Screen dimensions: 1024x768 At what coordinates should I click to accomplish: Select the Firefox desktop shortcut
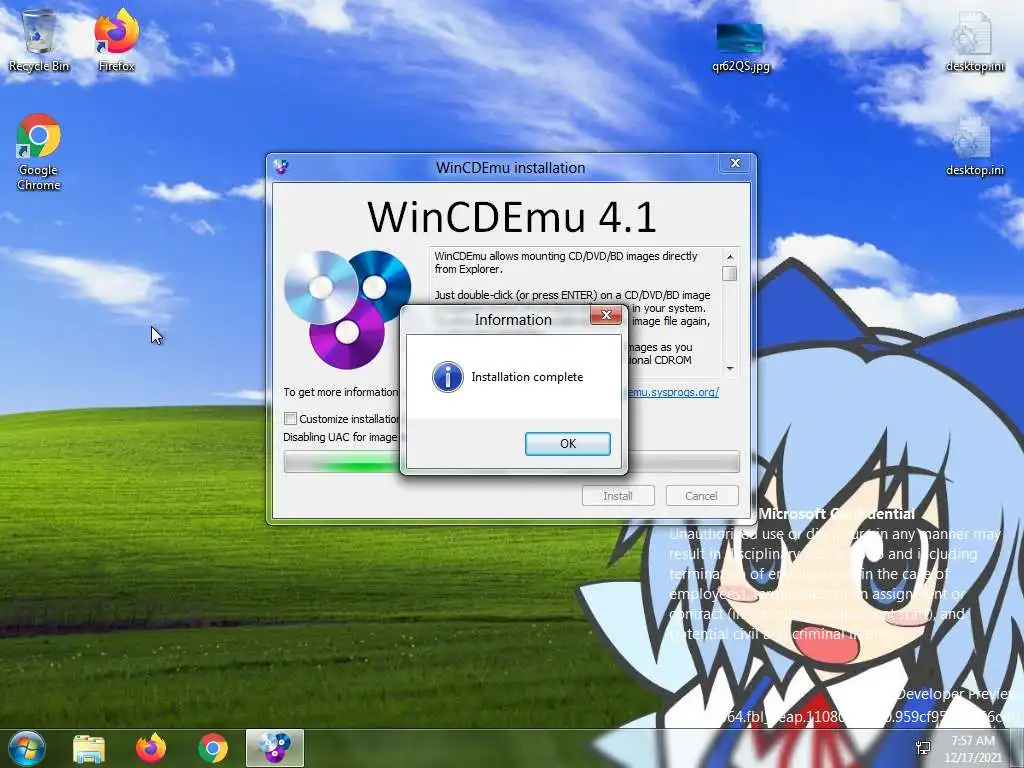click(116, 40)
